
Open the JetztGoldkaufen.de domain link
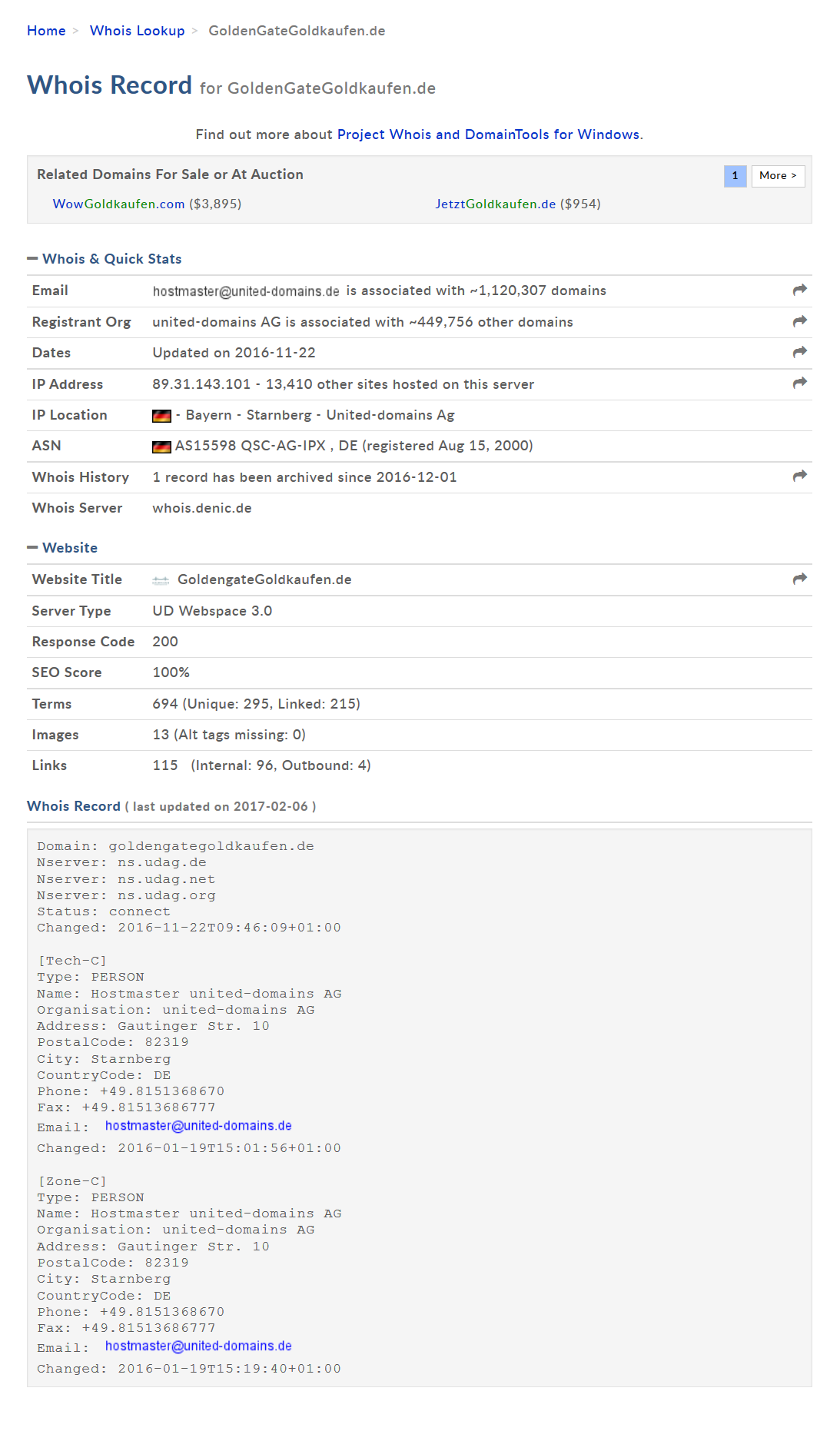(495, 204)
